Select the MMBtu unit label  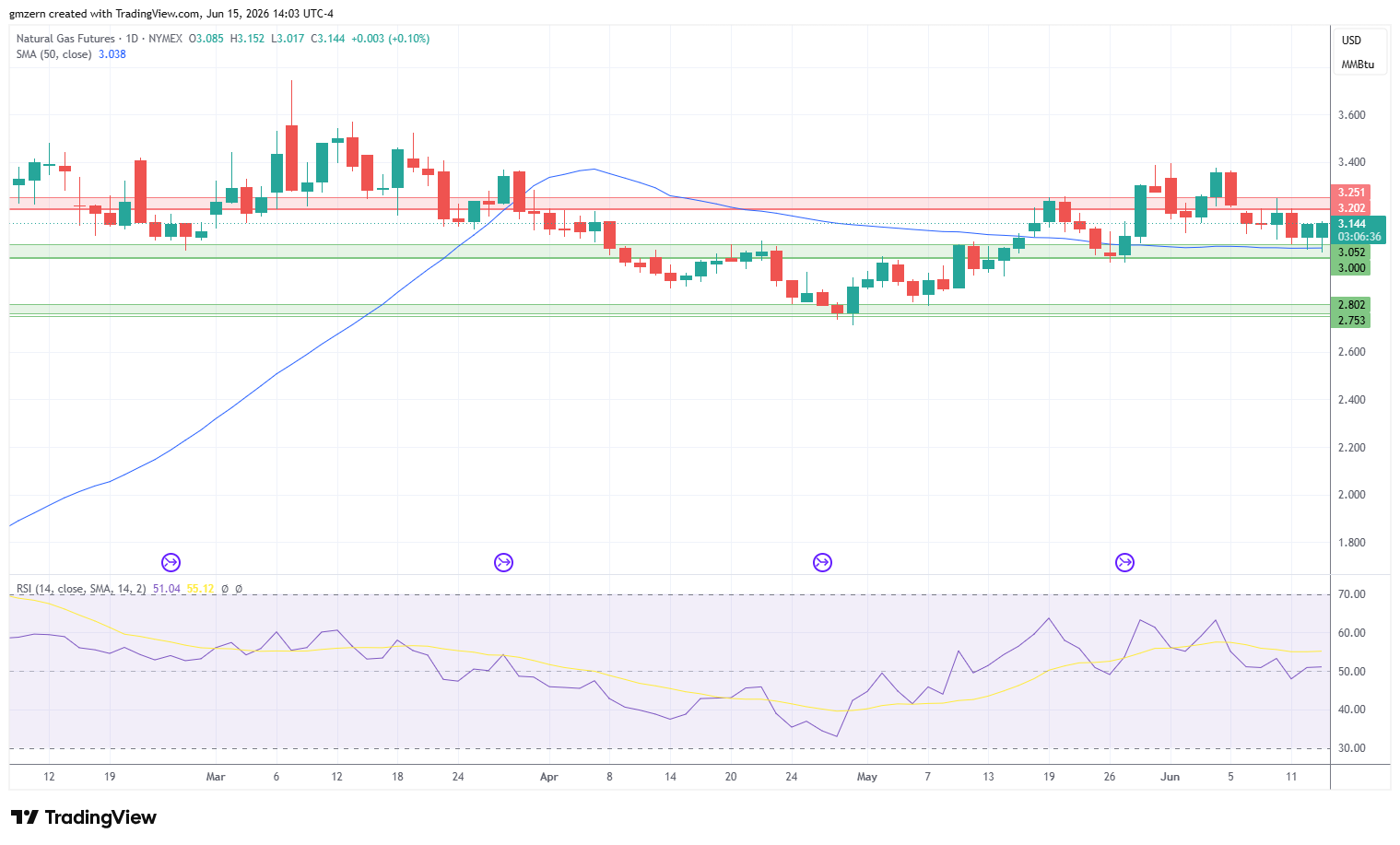point(1358,65)
